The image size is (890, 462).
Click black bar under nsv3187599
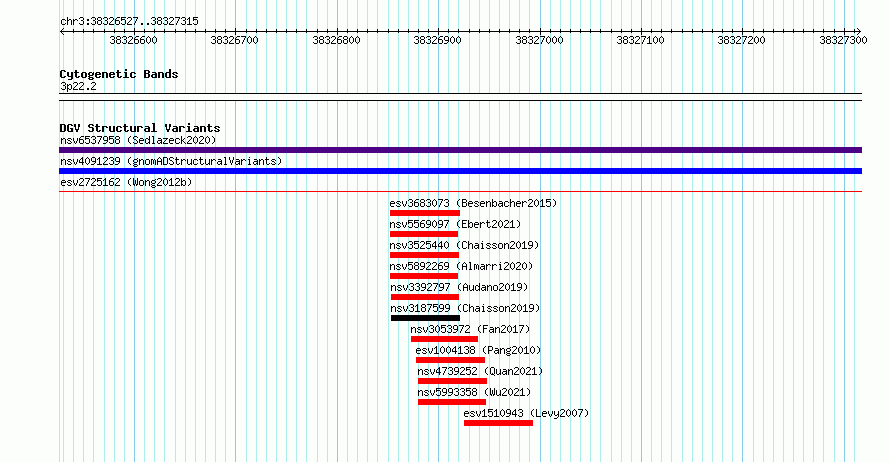point(426,318)
